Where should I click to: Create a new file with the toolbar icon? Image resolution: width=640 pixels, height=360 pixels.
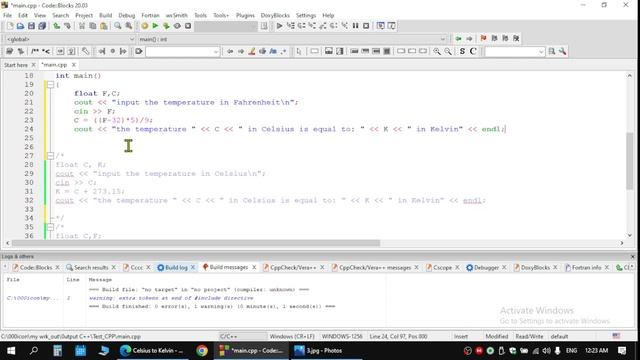click(x=9, y=26)
